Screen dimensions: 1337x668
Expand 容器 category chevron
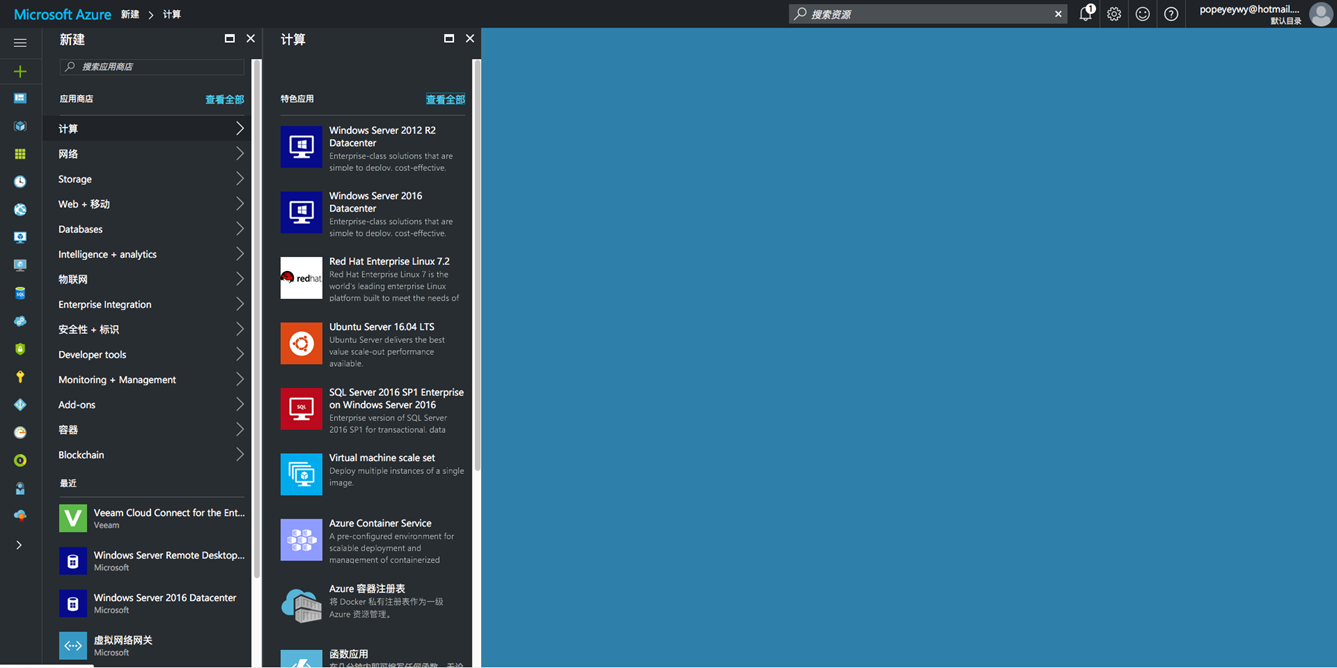pos(240,429)
